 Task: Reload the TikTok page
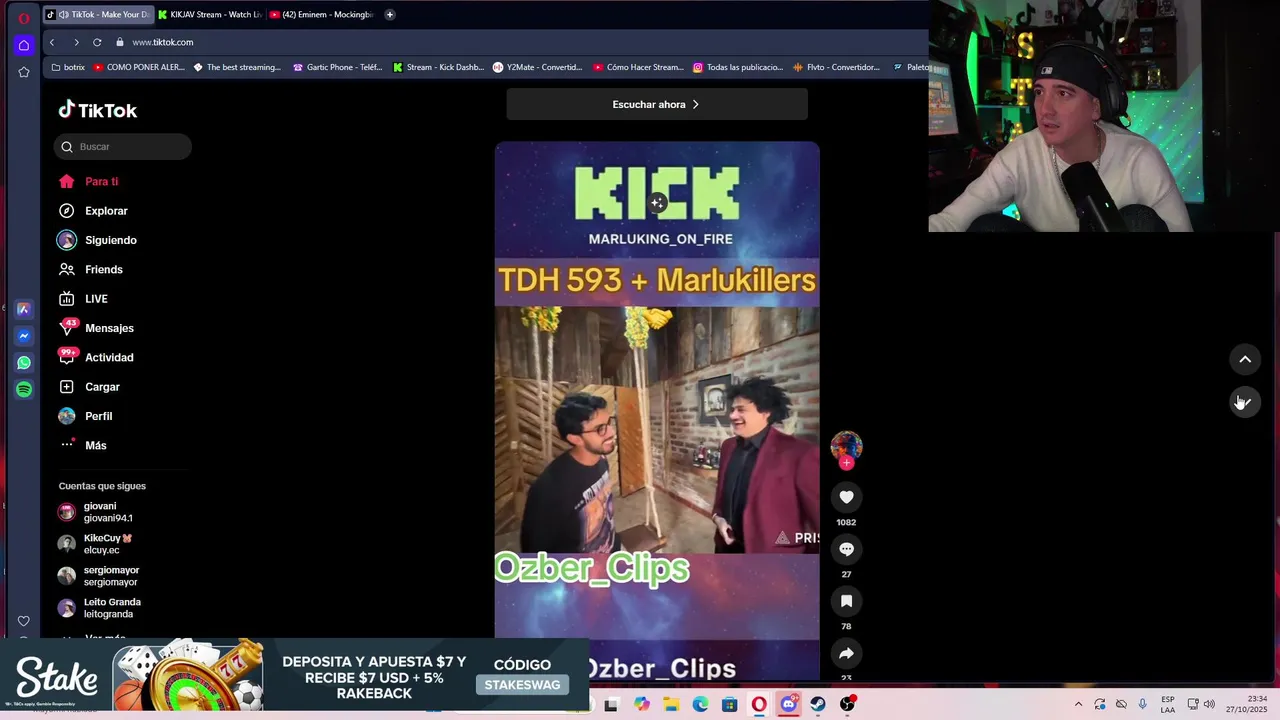click(97, 42)
